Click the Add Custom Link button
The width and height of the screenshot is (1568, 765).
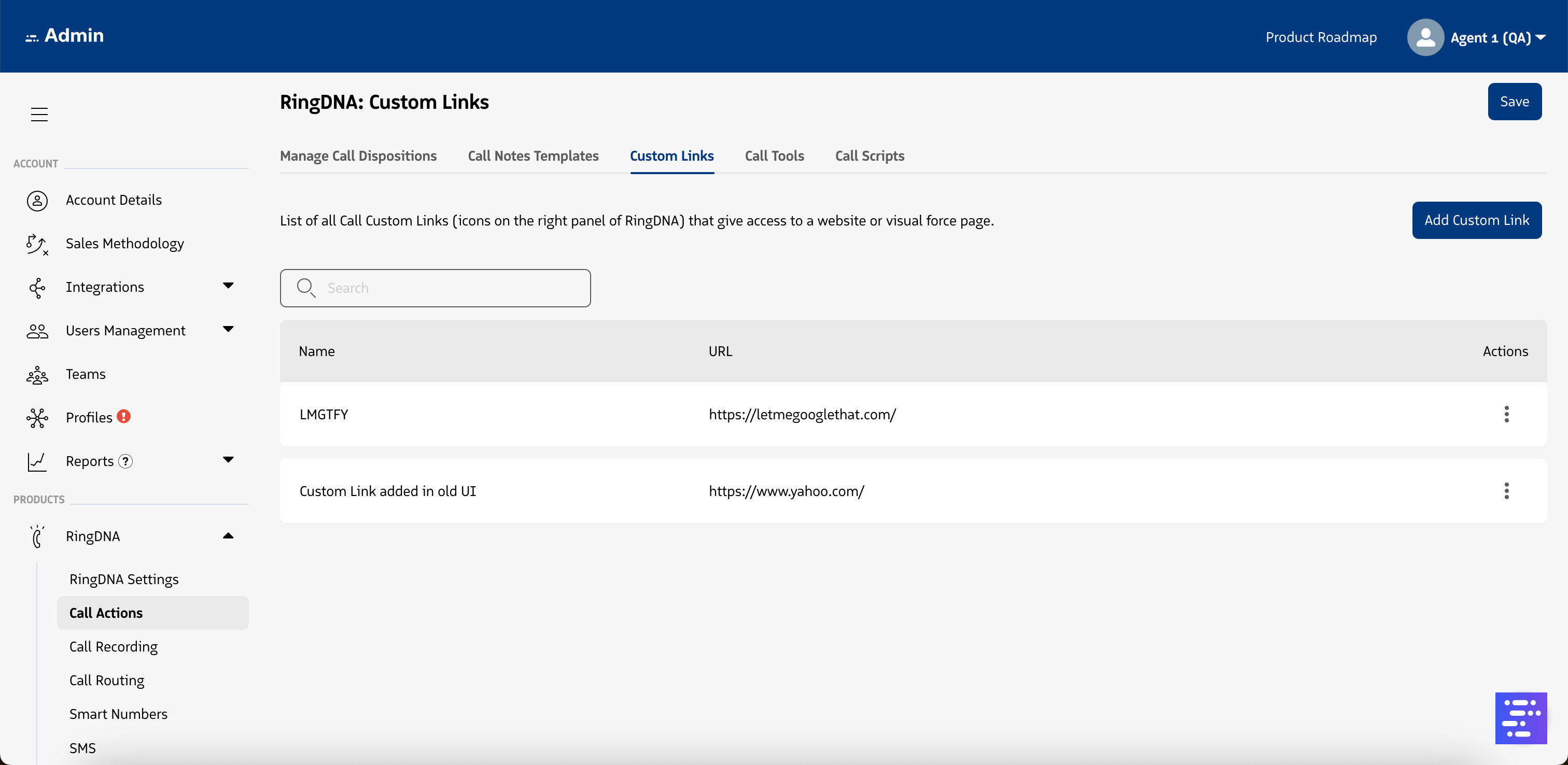(x=1476, y=220)
